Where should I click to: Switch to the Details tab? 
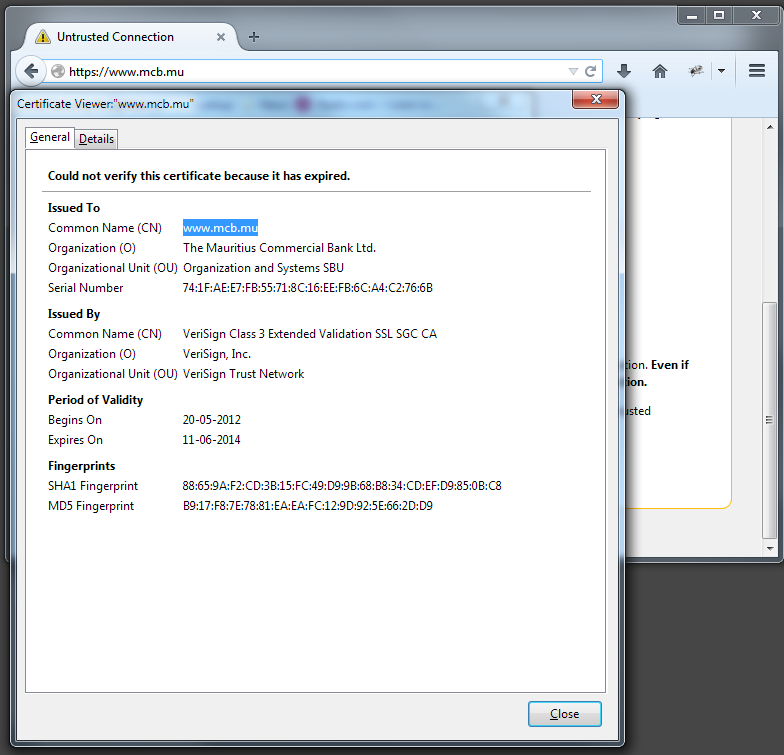[96, 139]
